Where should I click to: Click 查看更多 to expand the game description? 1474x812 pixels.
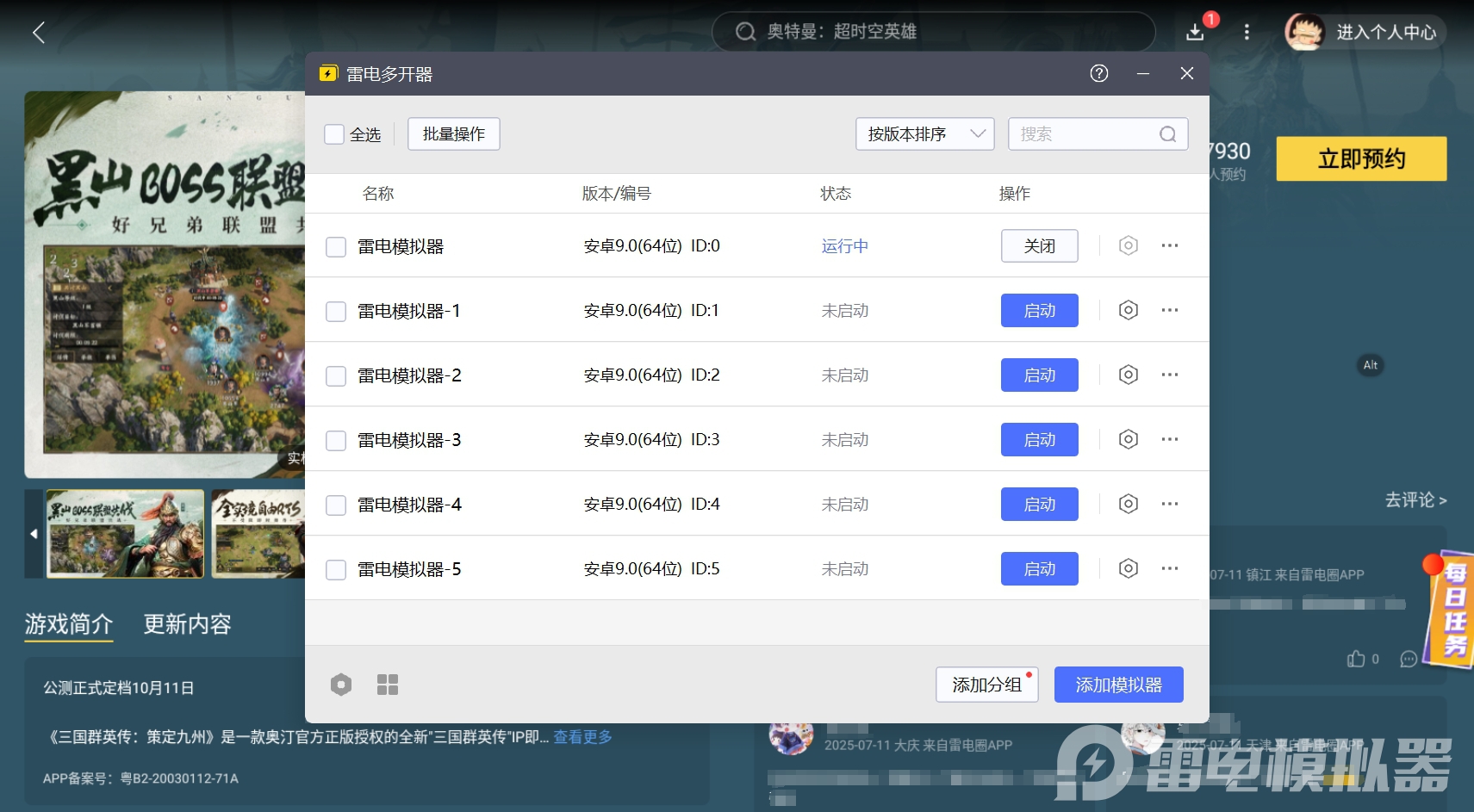581,737
